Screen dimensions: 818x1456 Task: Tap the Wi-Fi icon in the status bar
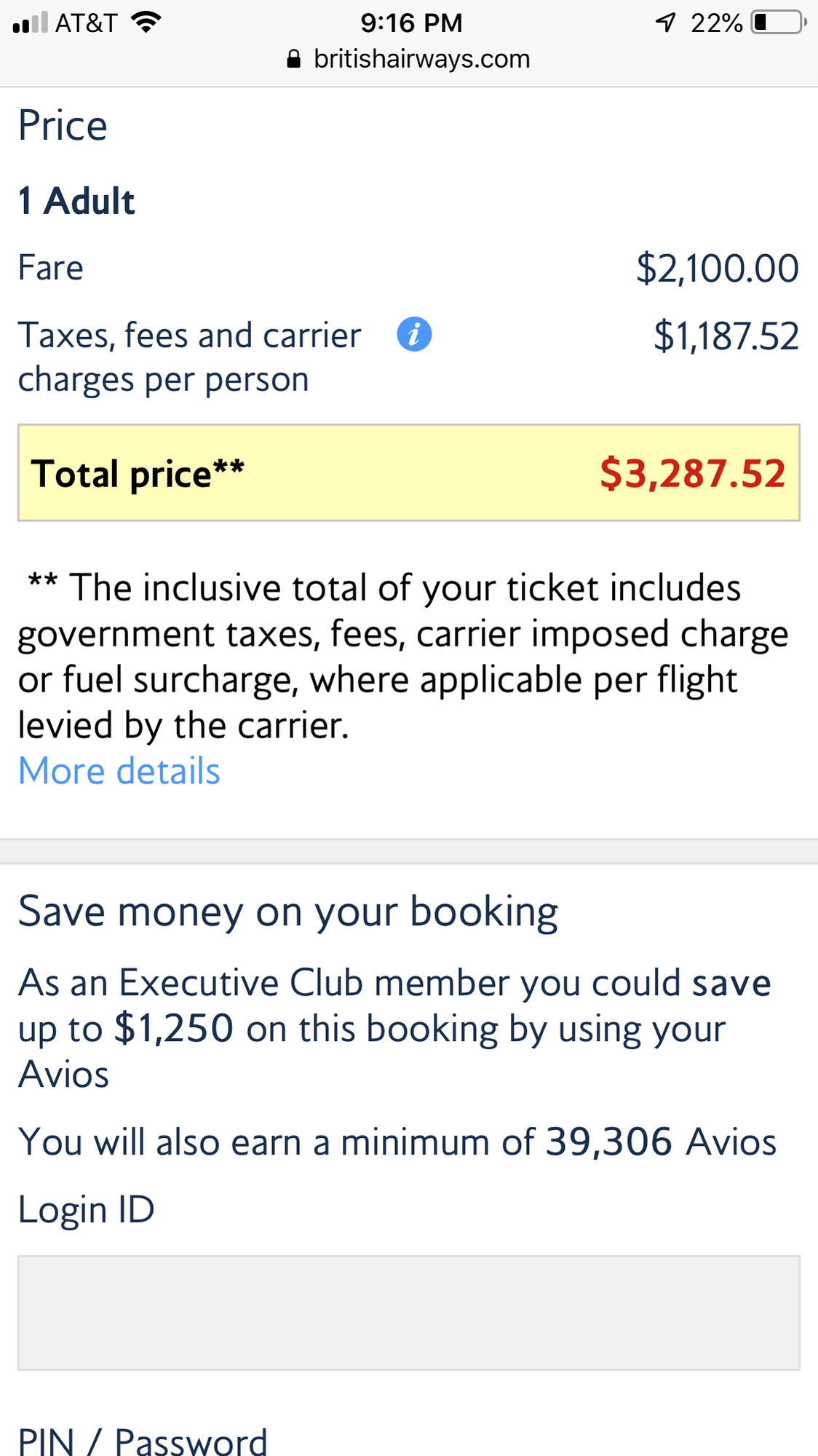tap(146, 23)
